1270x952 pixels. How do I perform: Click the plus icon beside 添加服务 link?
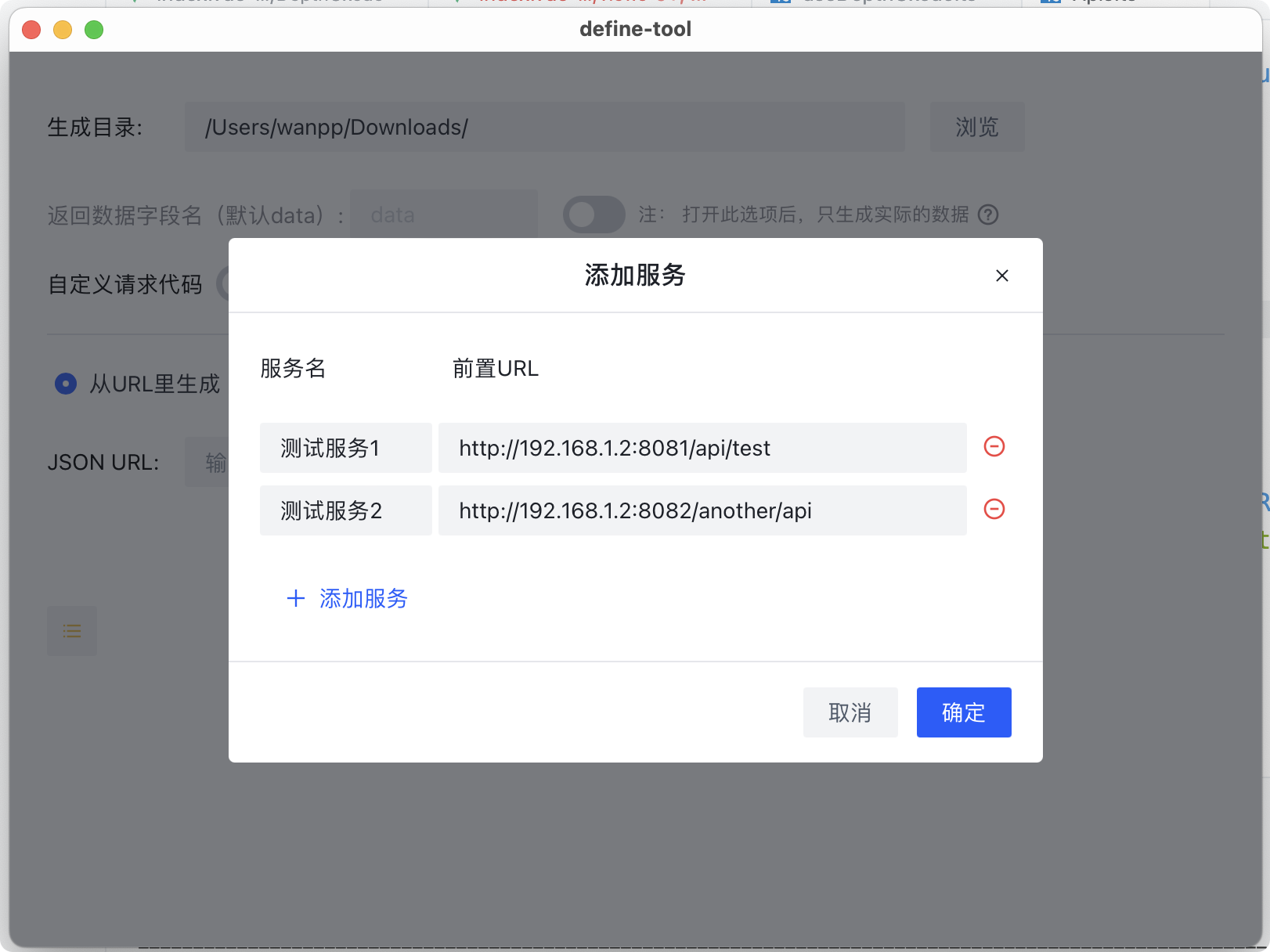click(296, 599)
